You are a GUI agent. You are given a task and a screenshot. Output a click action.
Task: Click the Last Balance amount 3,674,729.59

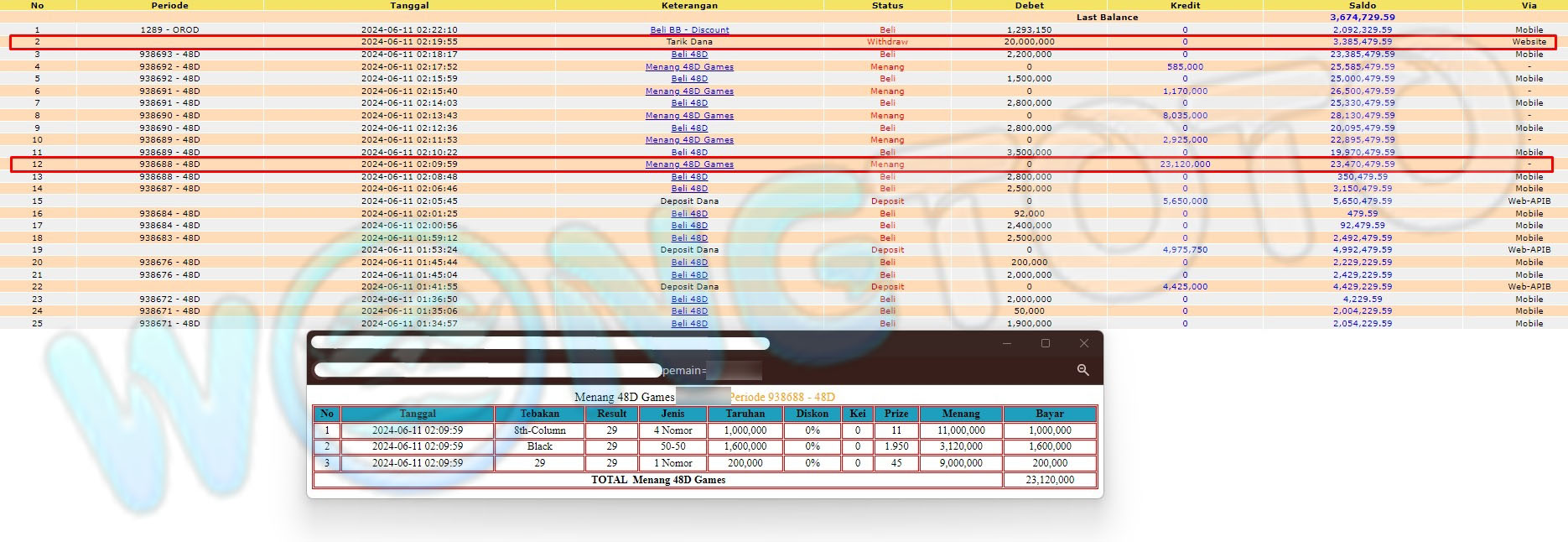pyautogui.click(x=1363, y=17)
